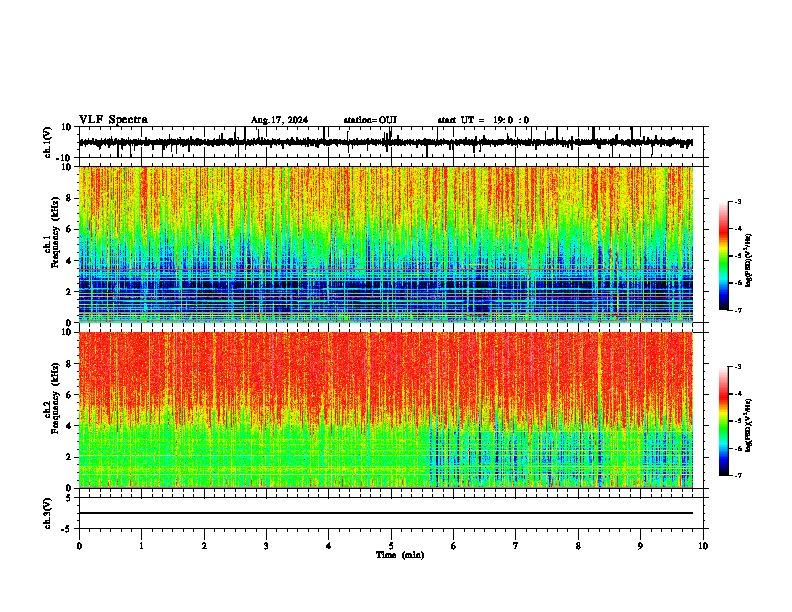Click the "-7" label on ch.2 color bar
The height and width of the screenshot is (612, 792).
(737, 475)
